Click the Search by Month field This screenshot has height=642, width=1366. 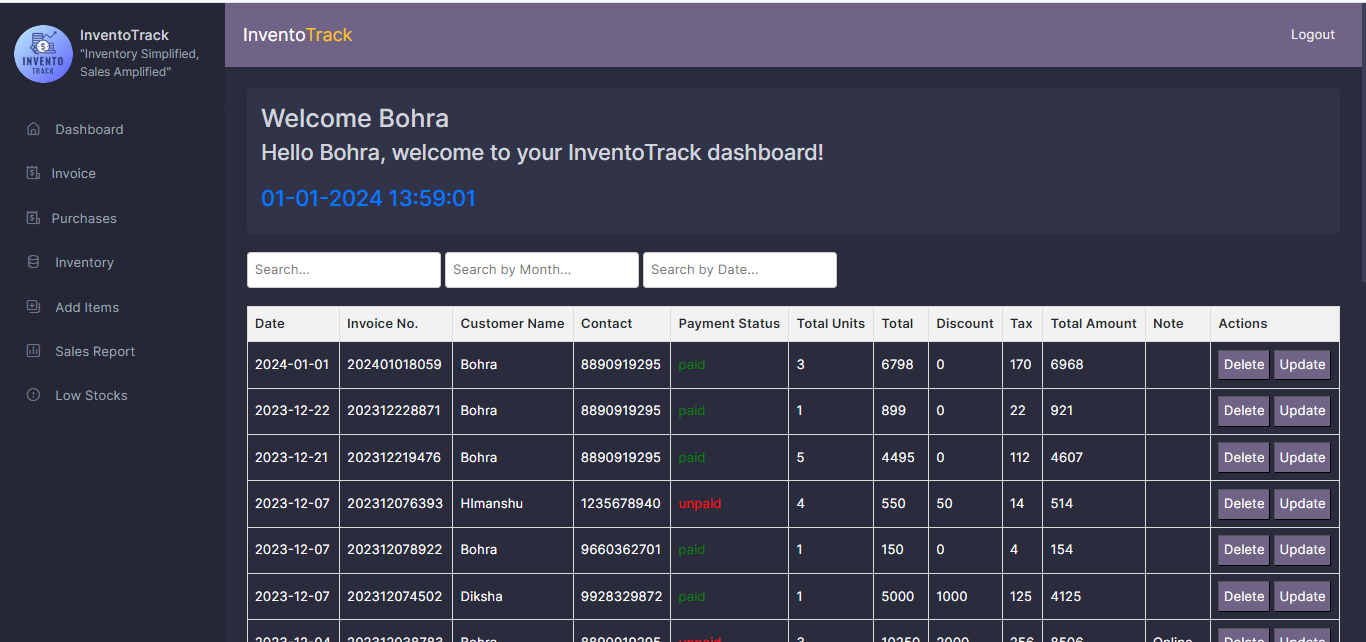click(x=541, y=270)
